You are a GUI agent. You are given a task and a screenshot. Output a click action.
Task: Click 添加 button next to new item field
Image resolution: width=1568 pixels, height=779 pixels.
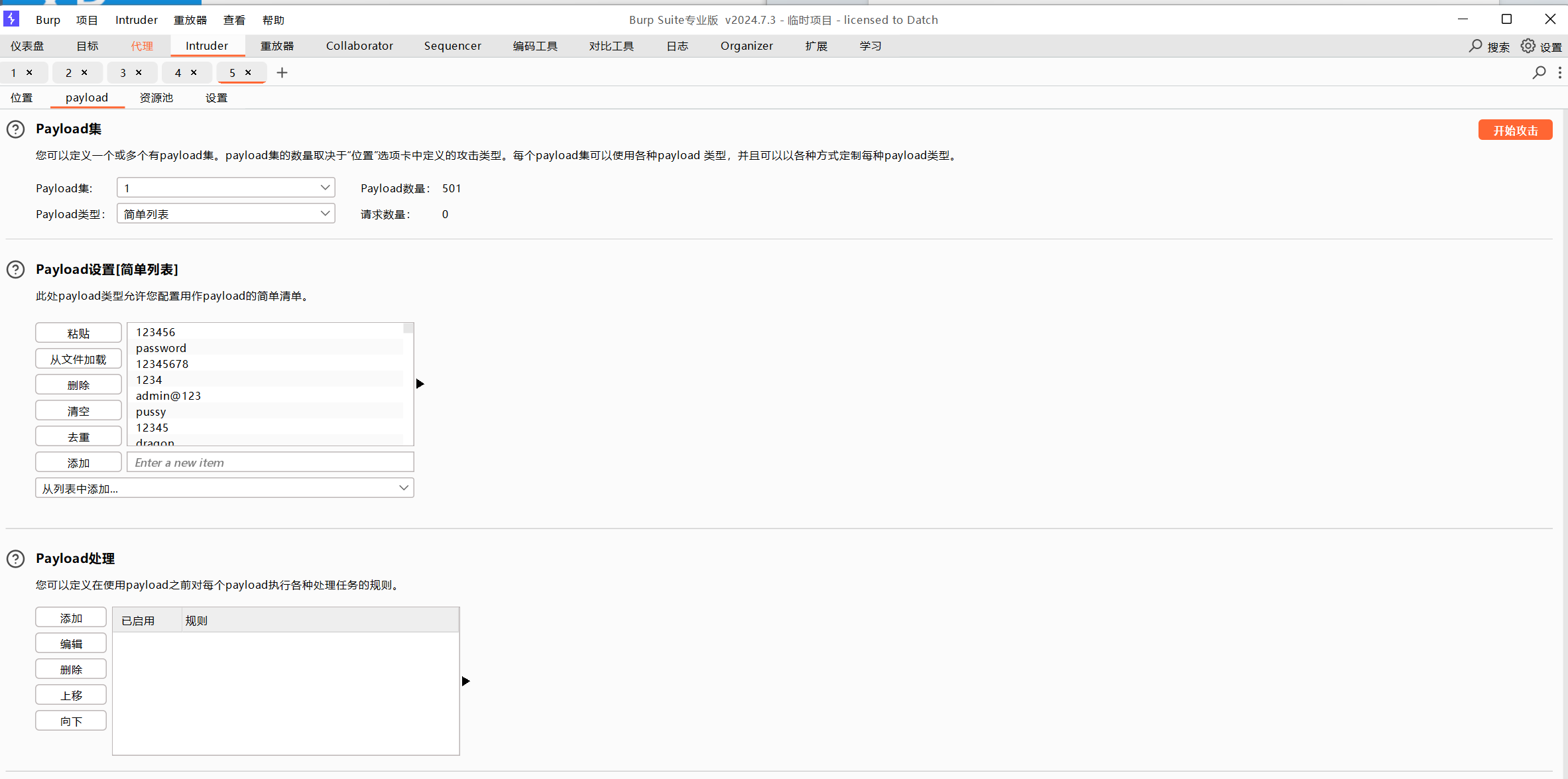click(x=78, y=462)
